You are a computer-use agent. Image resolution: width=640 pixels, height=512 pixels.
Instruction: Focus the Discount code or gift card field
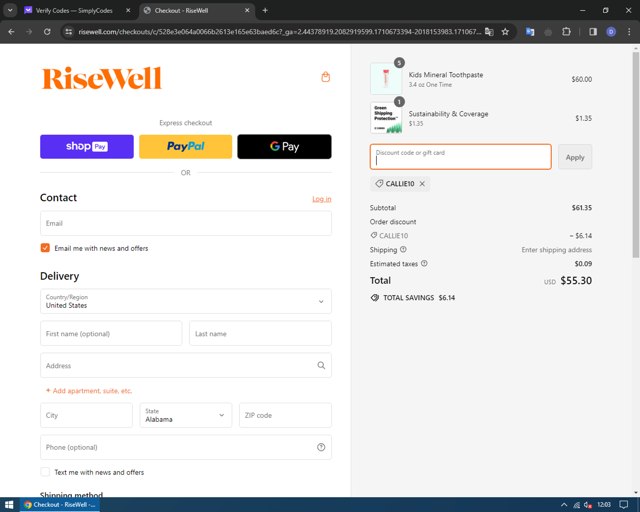pos(460,157)
